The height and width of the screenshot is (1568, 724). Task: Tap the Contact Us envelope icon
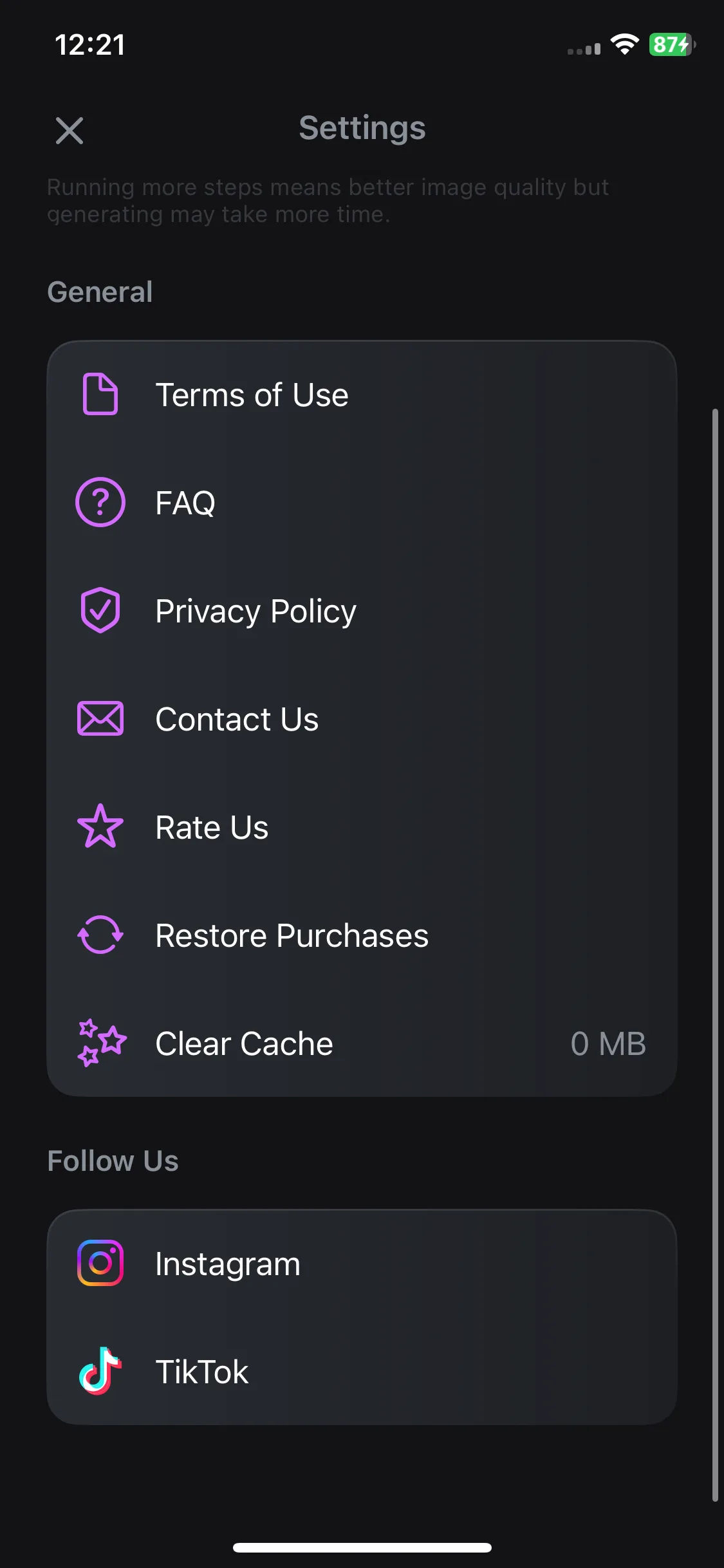pos(100,718)
